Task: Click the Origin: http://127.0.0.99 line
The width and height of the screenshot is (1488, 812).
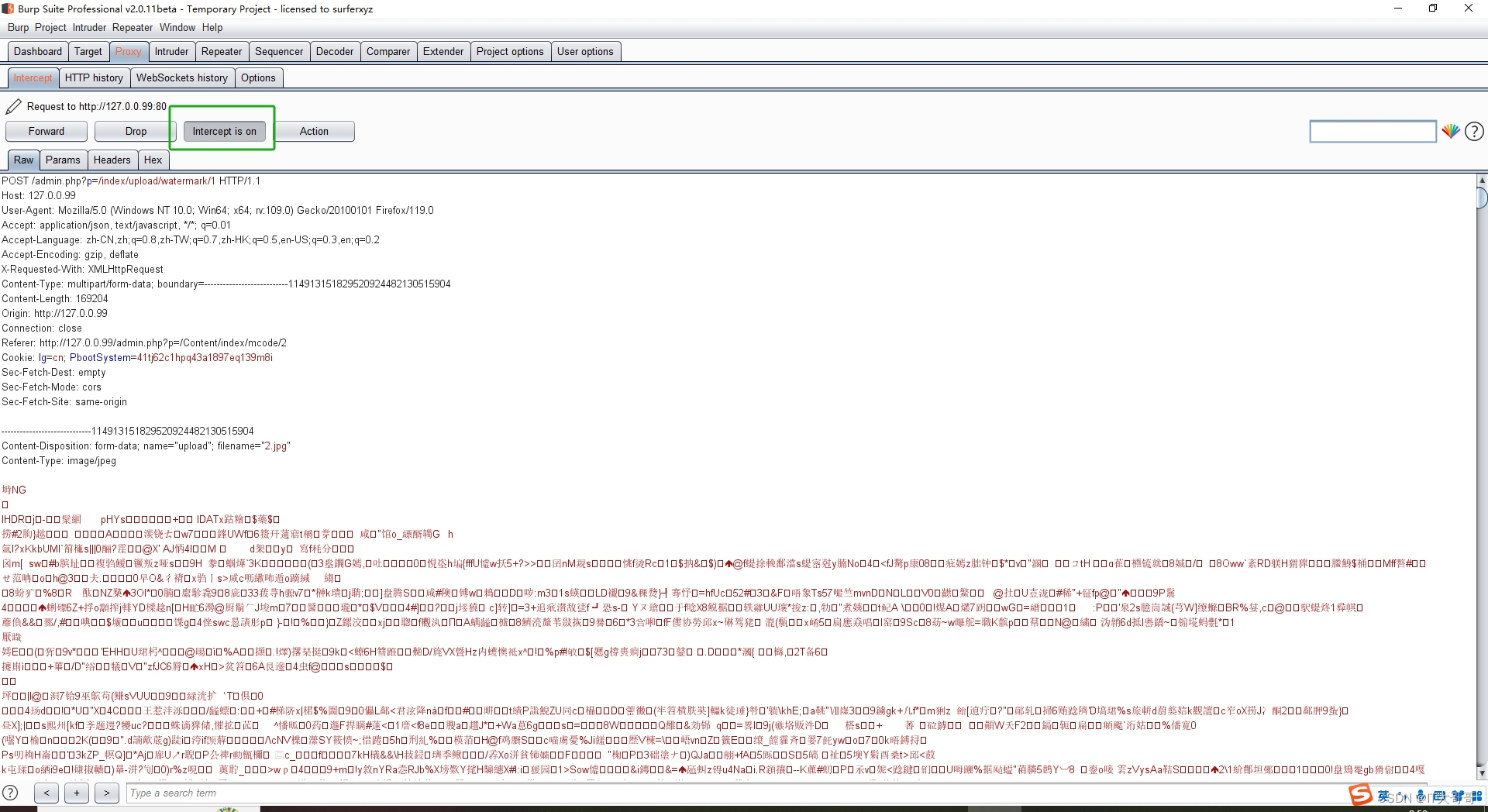Action: [x=55, y=313]
